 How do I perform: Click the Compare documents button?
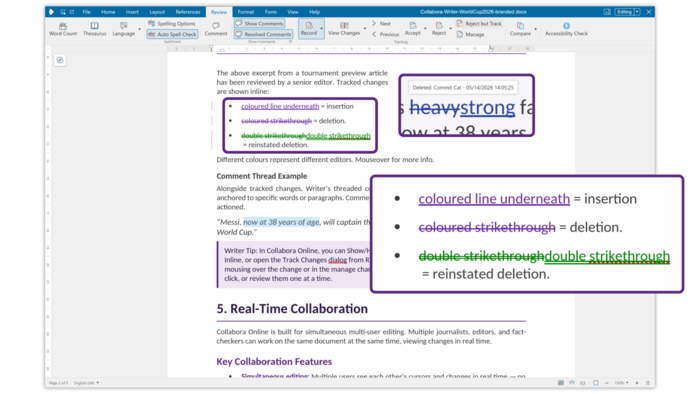click(520, 29)
